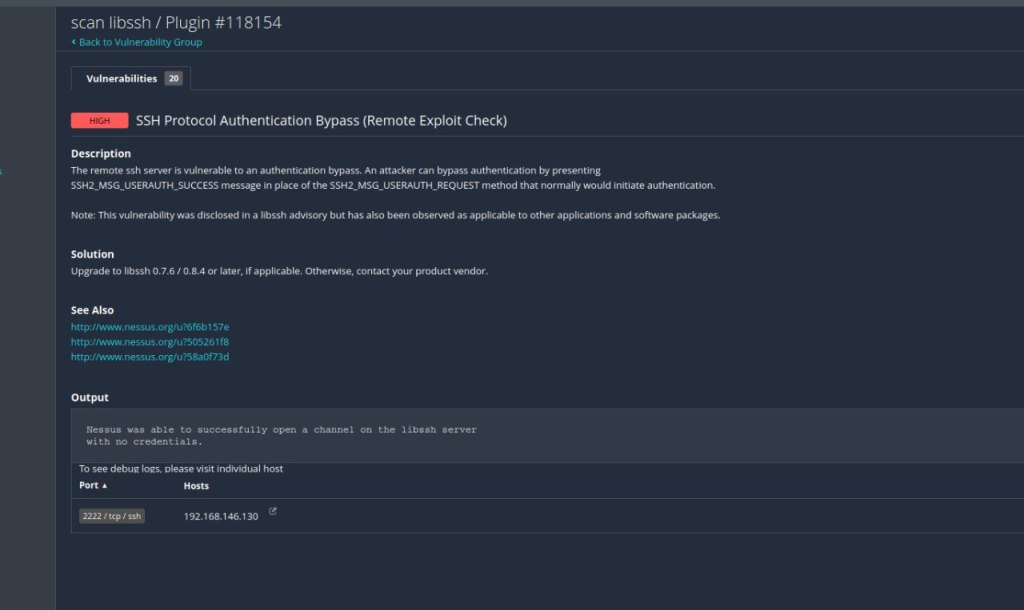Click the Solution section heading
1024x610 pixels.
pyautogui.click(x=93, y=254)
